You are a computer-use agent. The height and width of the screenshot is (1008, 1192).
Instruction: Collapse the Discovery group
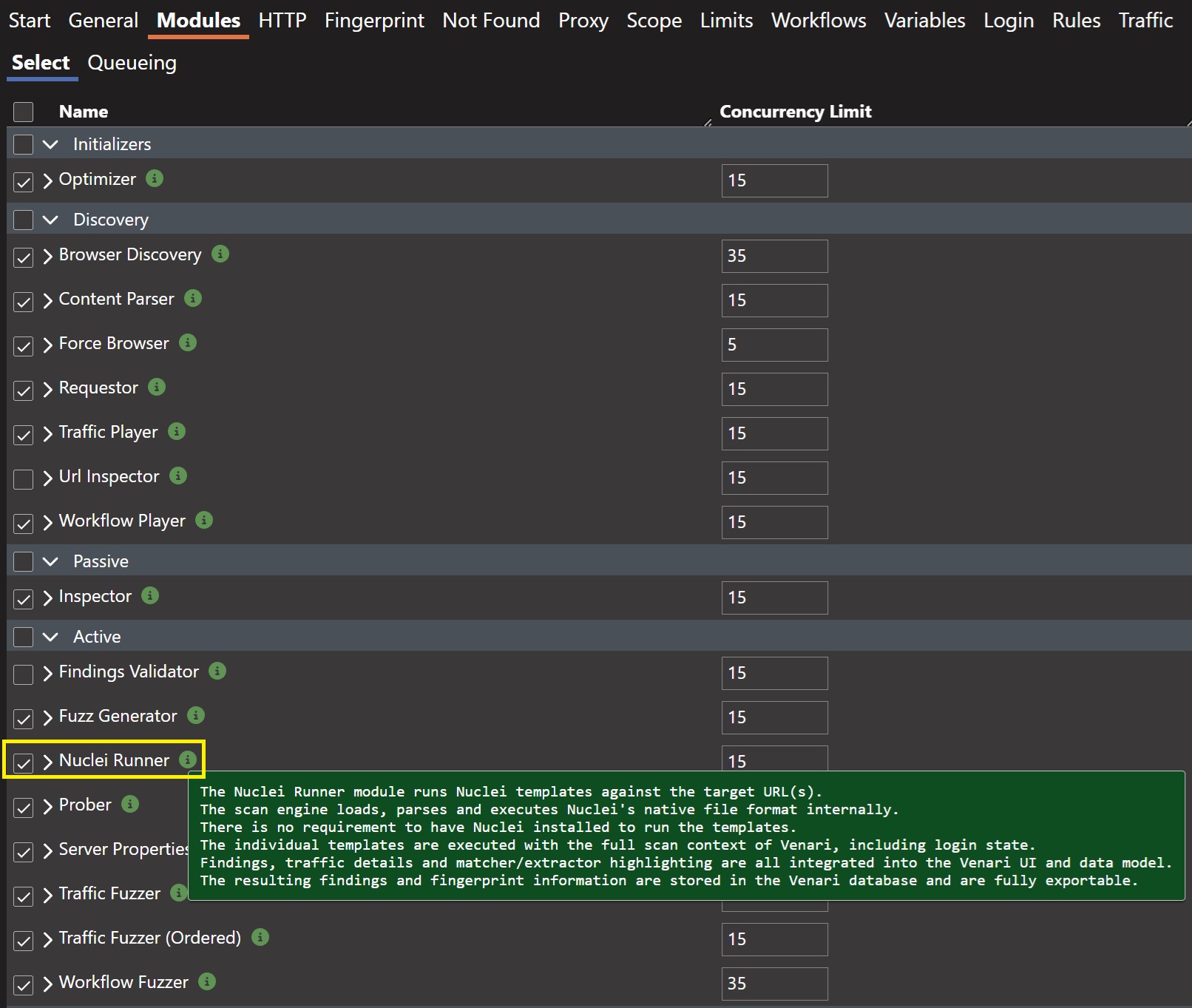click(50, 220)
